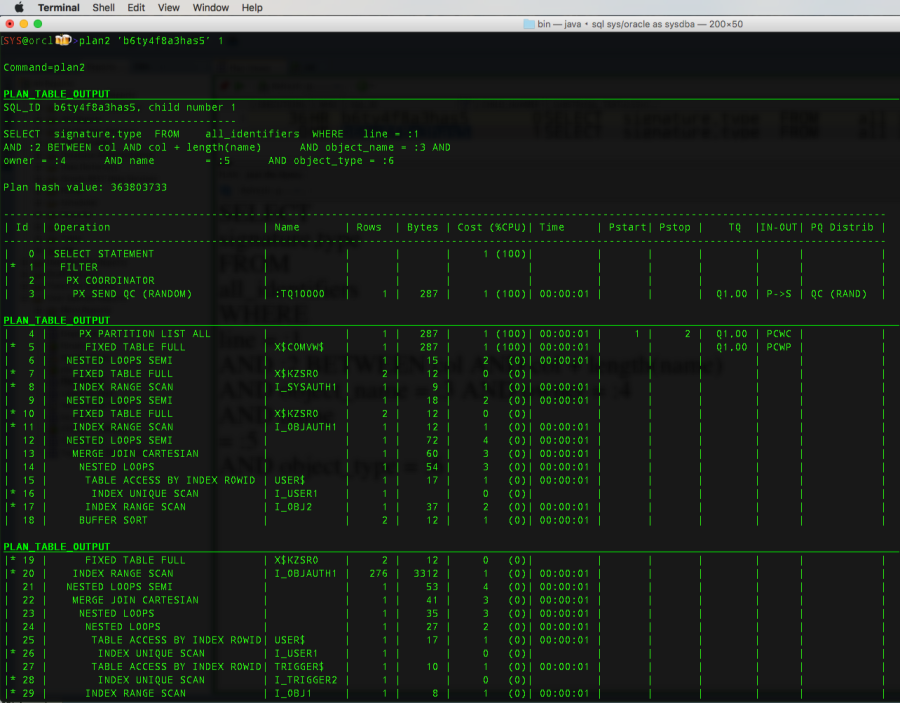Open the Terminal menu
The image size is (900, 703).
tap(60, 7)
